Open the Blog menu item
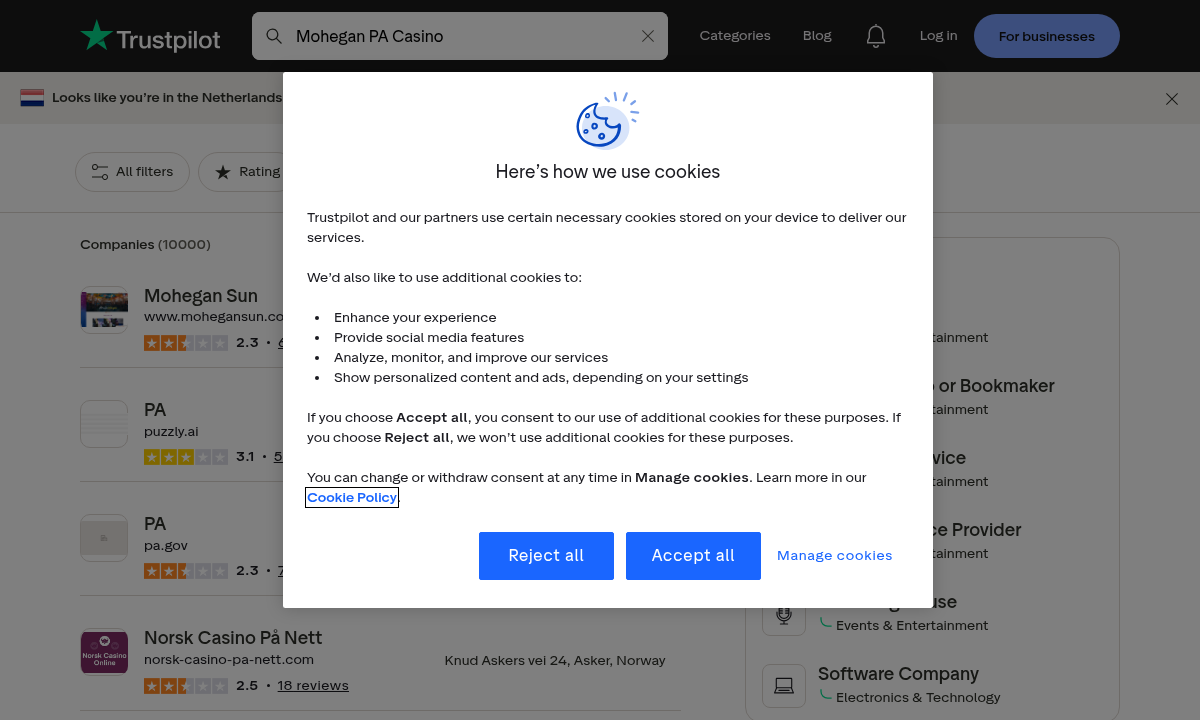This screenshot has height=720, width=1200. 817,35
